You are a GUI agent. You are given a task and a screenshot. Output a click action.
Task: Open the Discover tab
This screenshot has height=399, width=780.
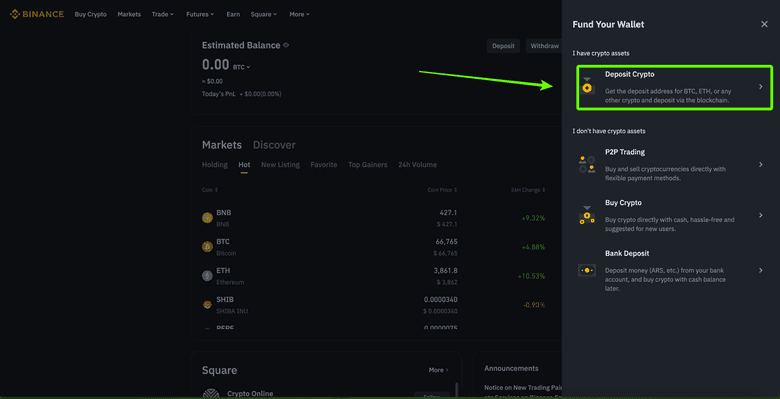click(274, 145)
